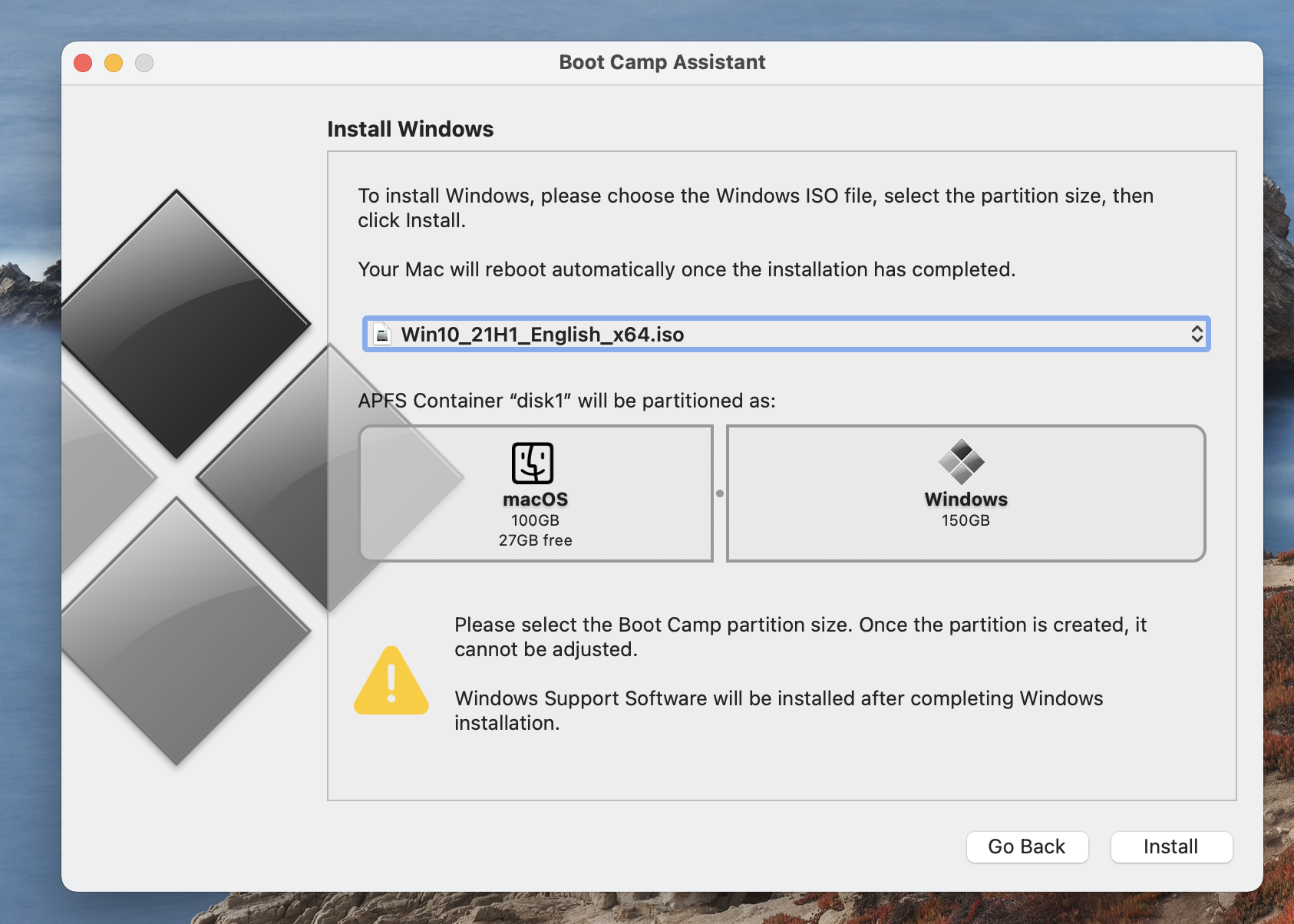The image size is (1294, 924).
Task: Click the Install button
Action: [1171, 846]
